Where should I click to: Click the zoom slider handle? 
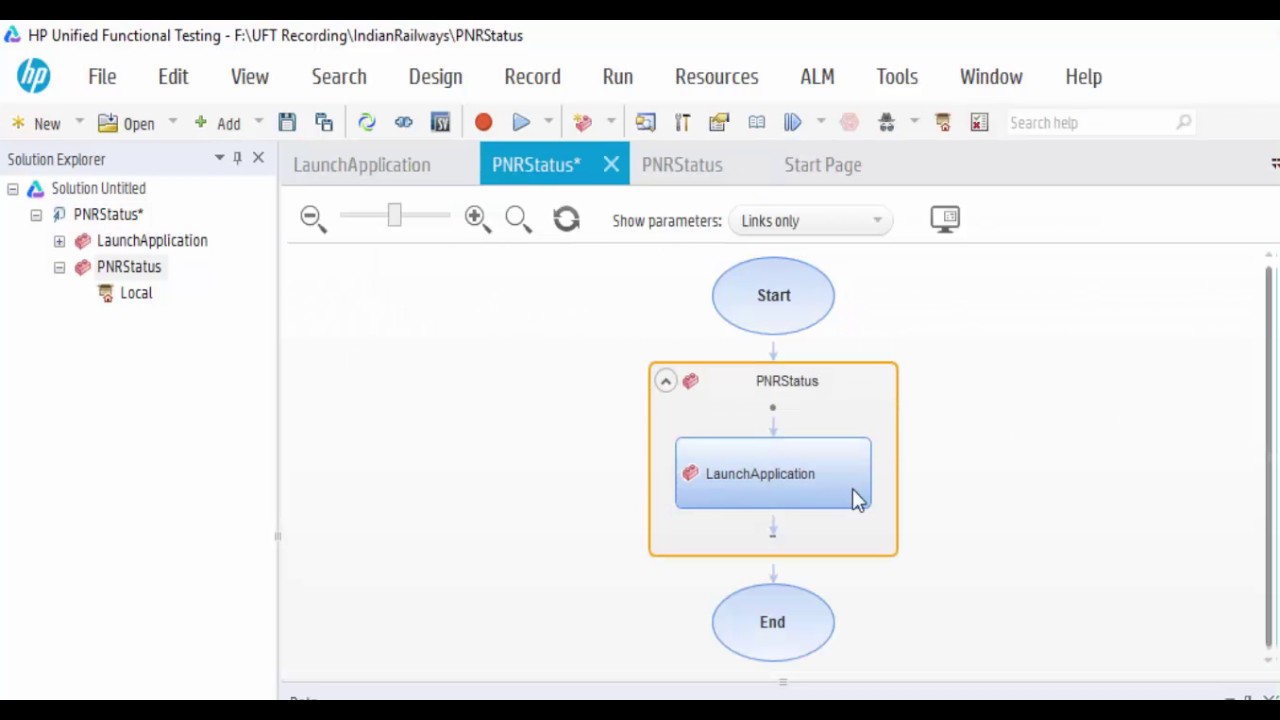(x=394, y=215)
